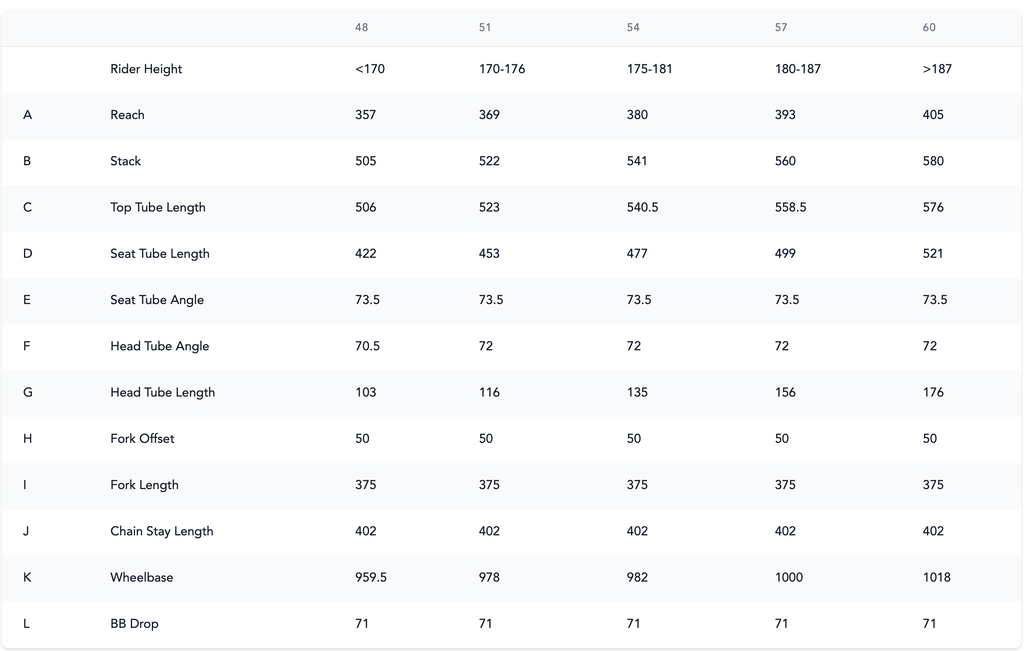Click the Chain Stay Length label
1024x651 pixels.
[x=161, y=532]
